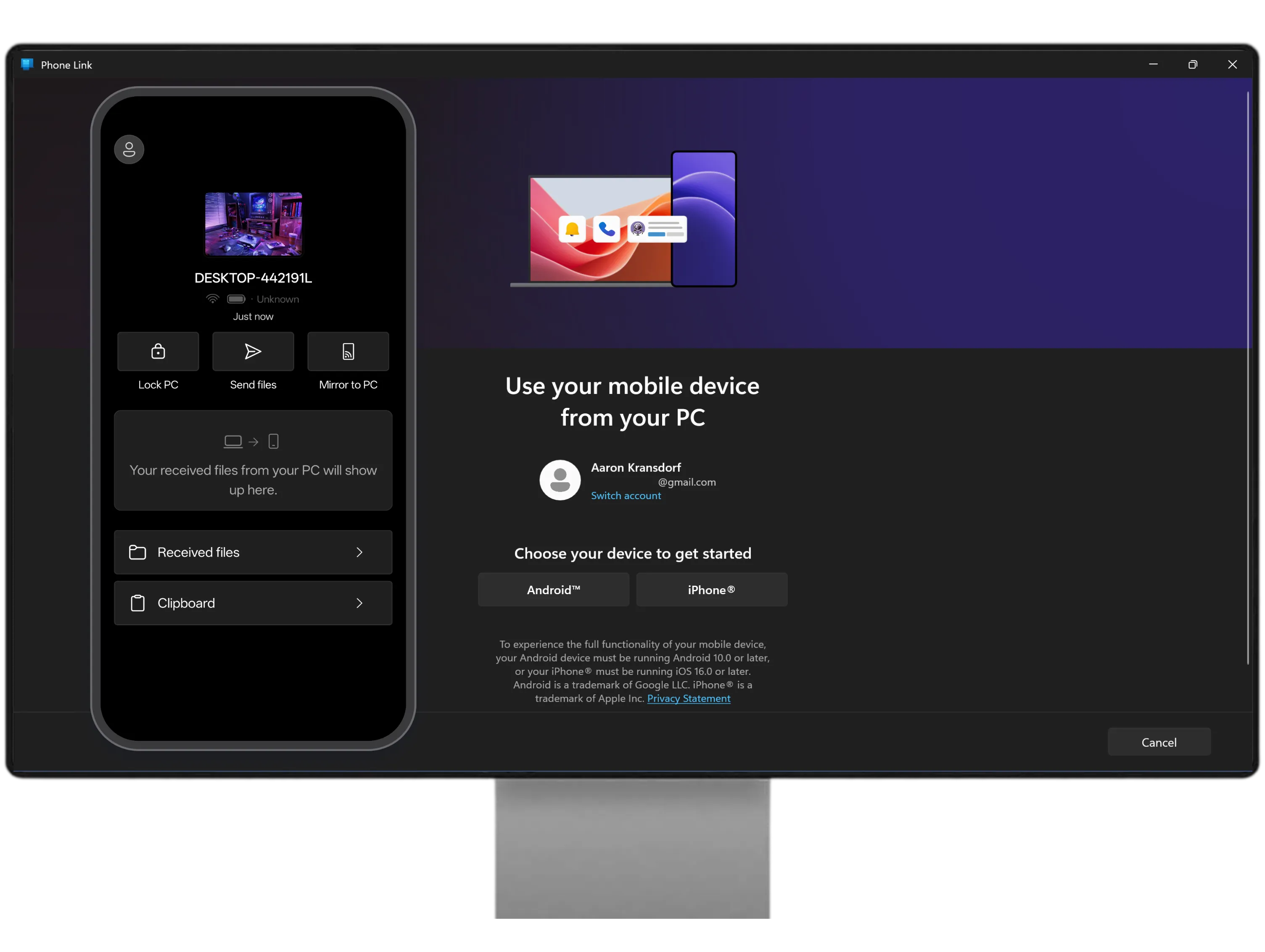The height and width of the screenshot is (952, 1265).
Task: Click the Aaron Kransdorf account name
Action: 636,468
